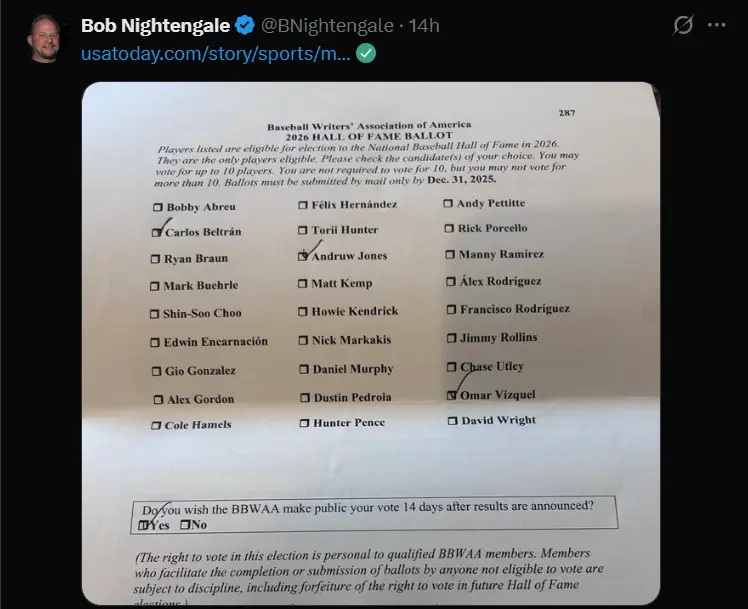Check the Cole Hamels checkbox
Image resolution: width=748 pixels, height=609 pixels.
[156, 425]
